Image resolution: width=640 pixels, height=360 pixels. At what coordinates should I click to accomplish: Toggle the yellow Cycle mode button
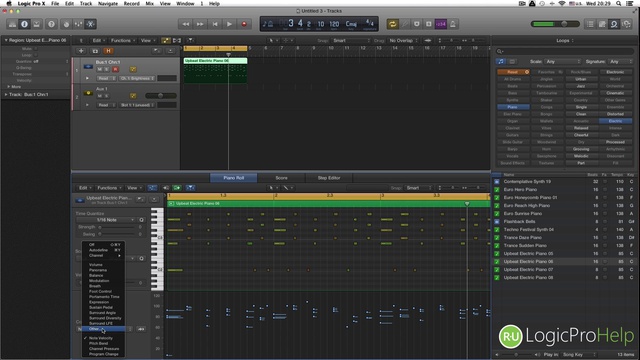393,24
